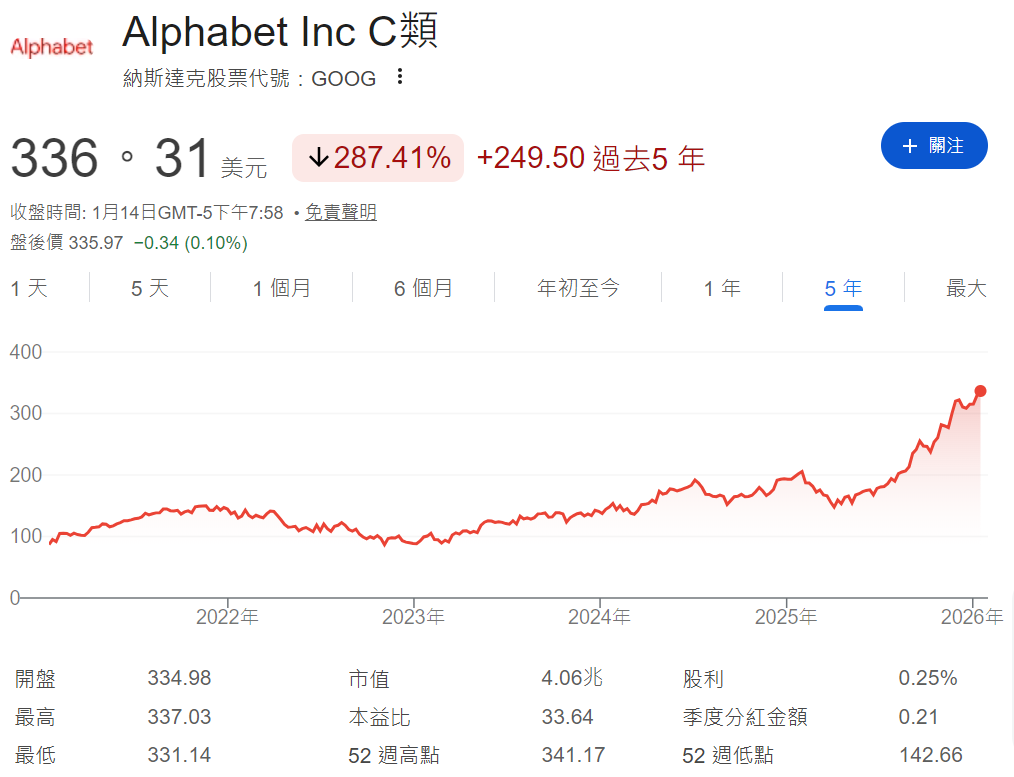
Task: Click the Alphabet company logo
Action: 51,46
